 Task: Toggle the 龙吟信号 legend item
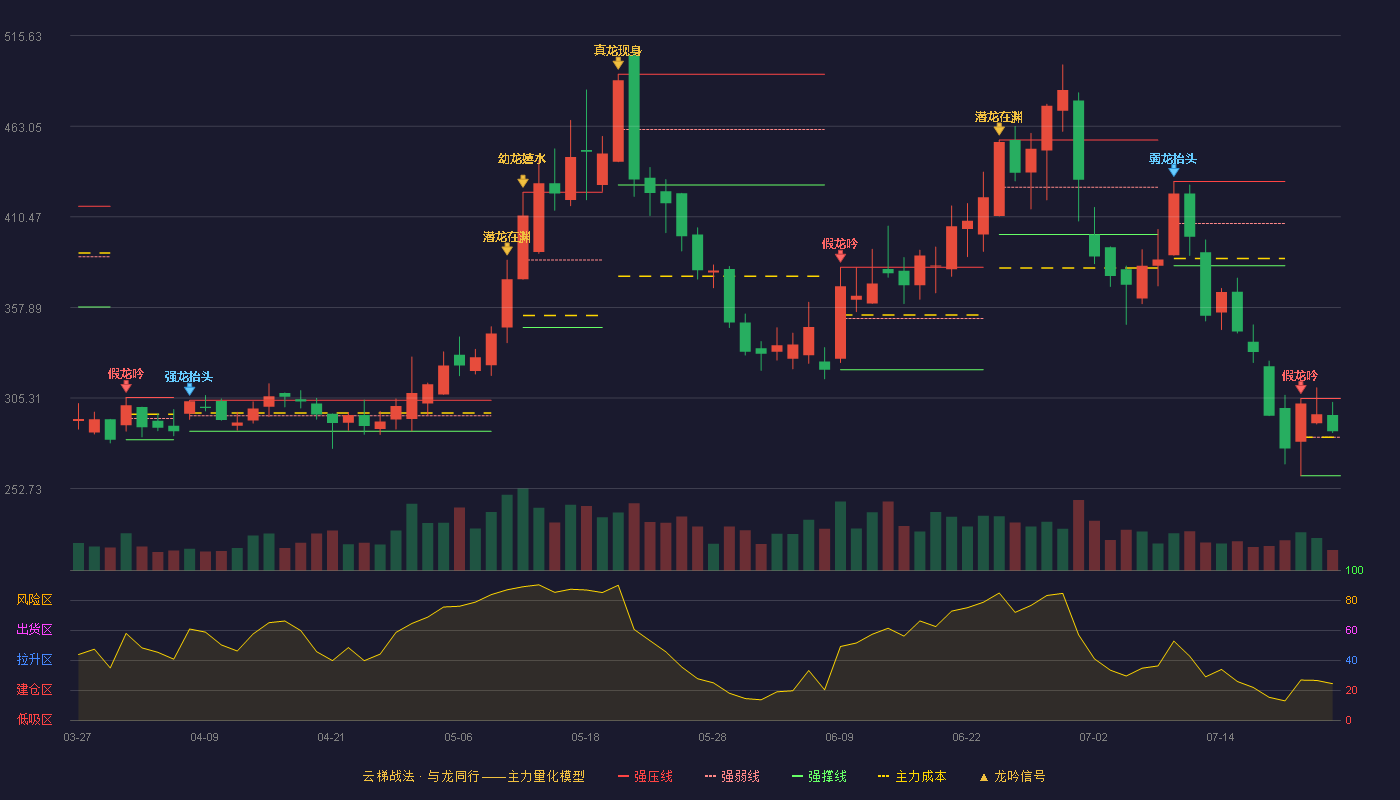1012,776
